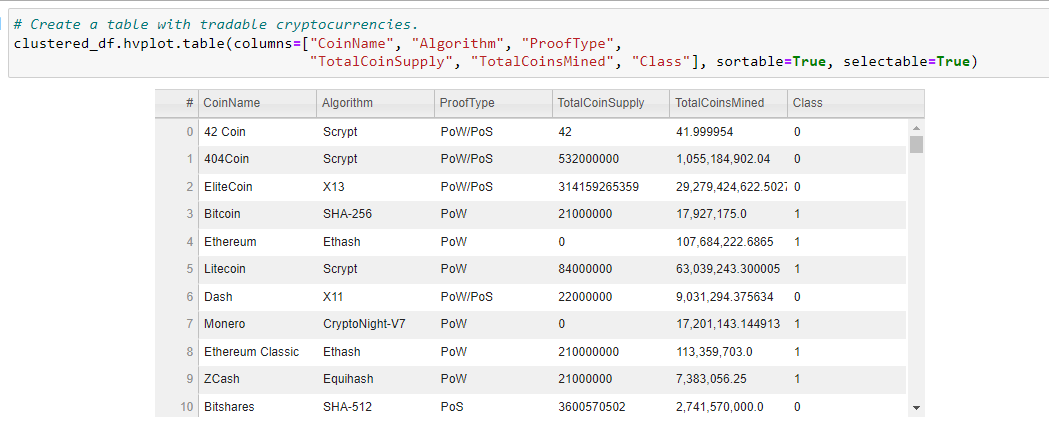Screen dimensions: 1049x443
Task: Select the Bitshares name cell
Action: [258, 406]
